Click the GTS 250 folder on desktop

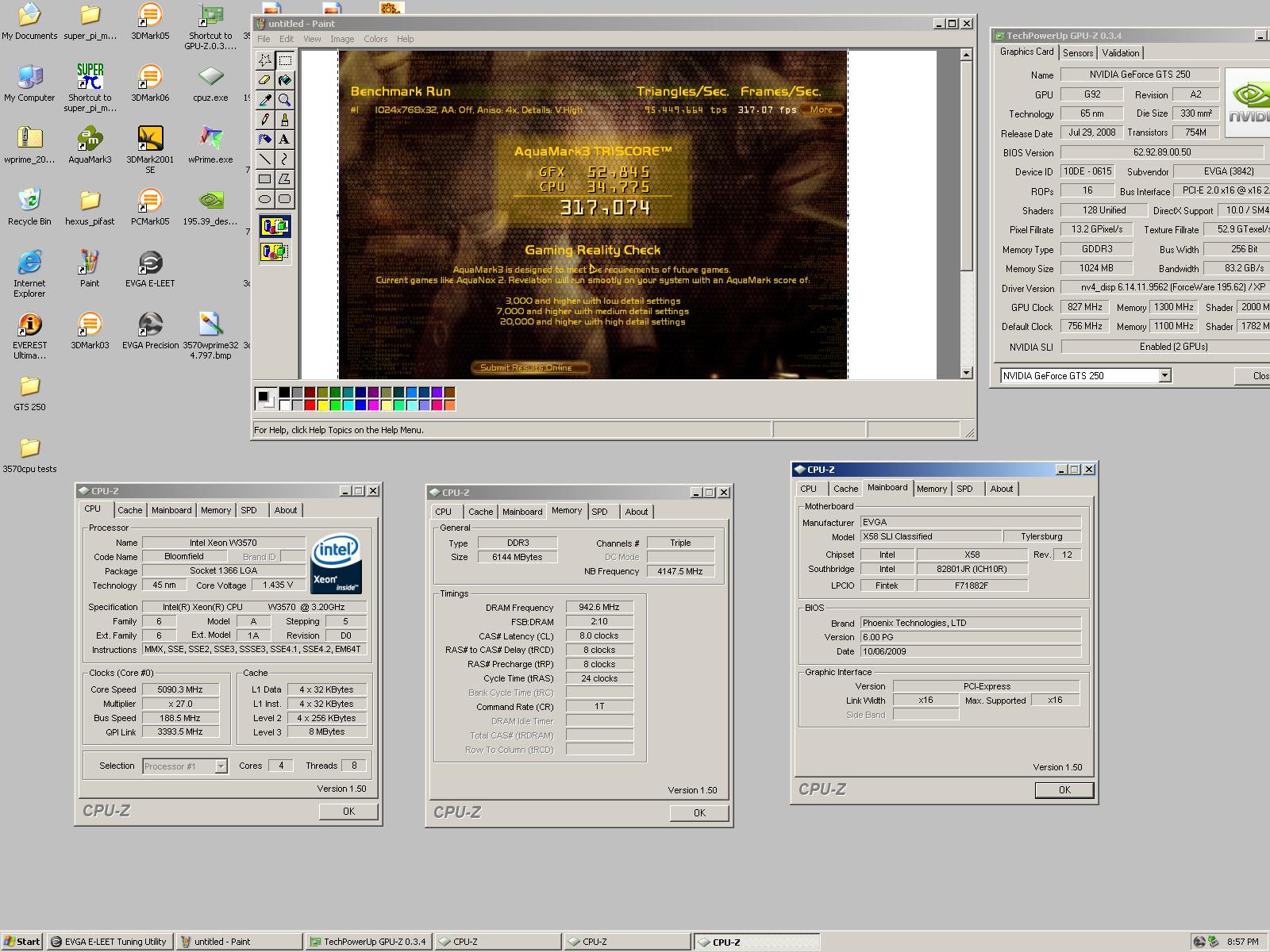pyautogui.click(x=29, y=392)
